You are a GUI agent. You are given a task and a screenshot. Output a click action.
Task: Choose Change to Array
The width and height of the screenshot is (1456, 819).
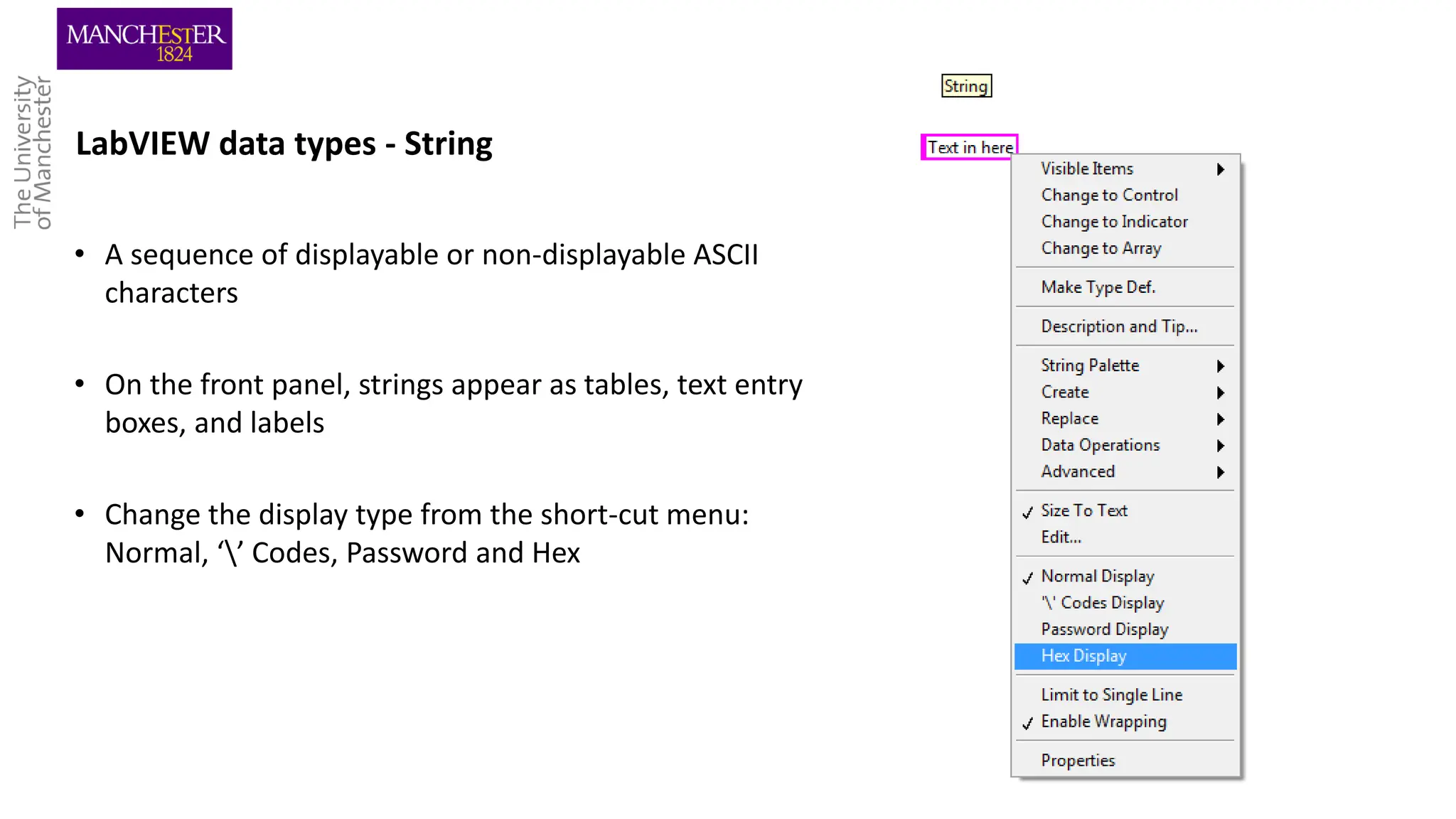coord(1125,248)
